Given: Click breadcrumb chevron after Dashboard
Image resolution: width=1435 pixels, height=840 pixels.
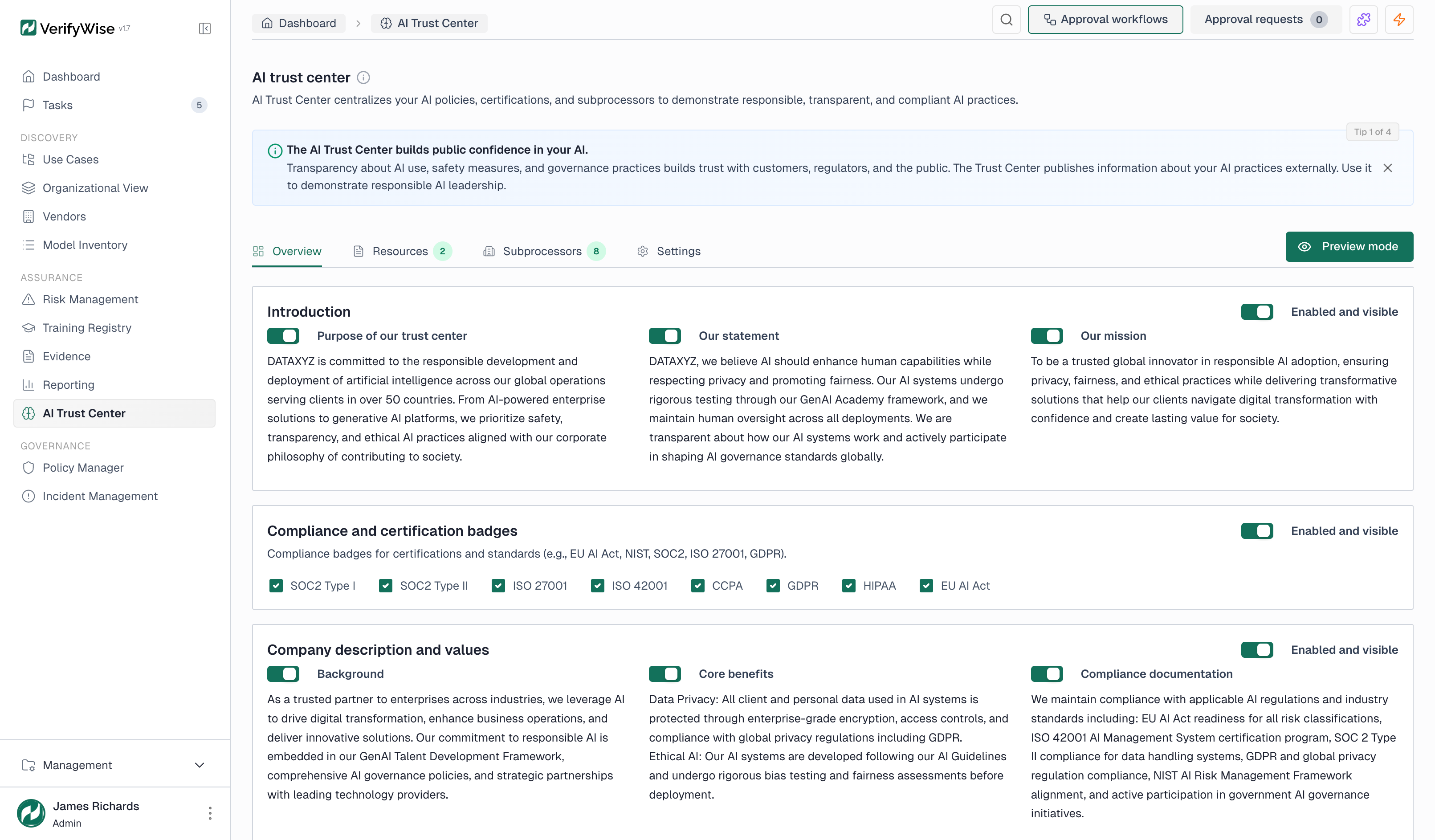Looking at the screenshot, I should tap(358, 23).
